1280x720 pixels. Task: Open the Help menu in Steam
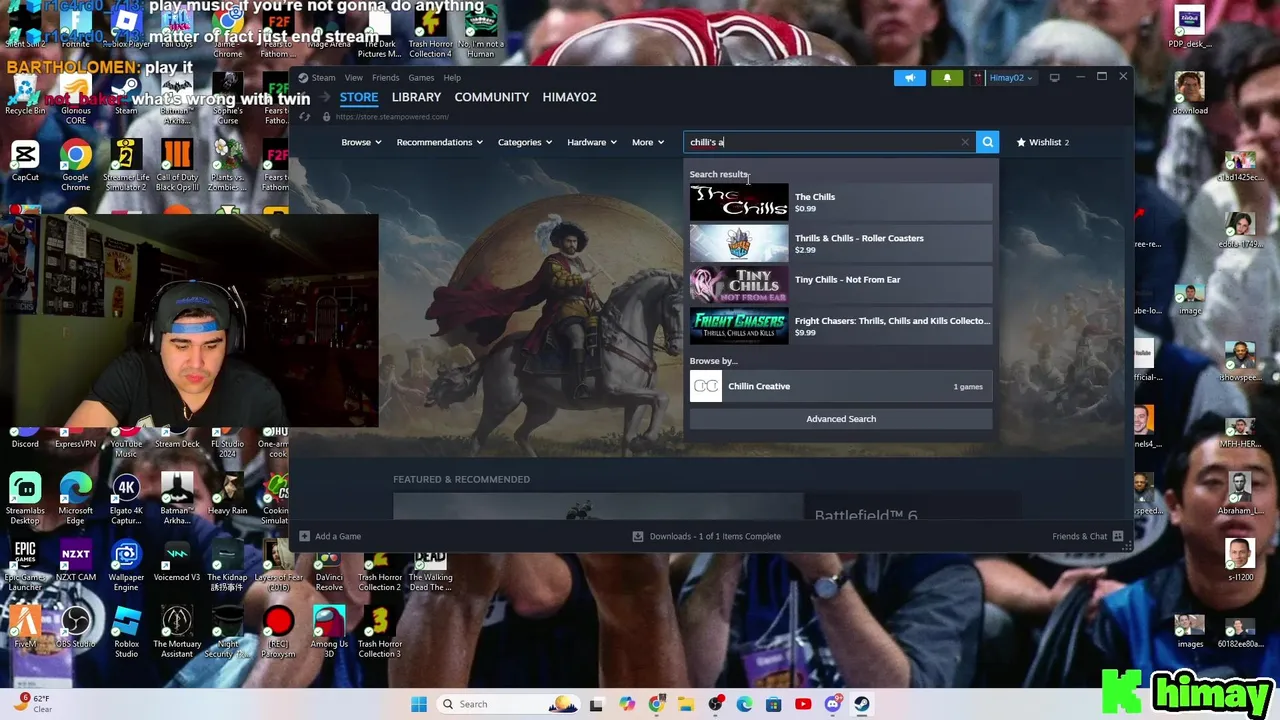(x=452, y=78)
